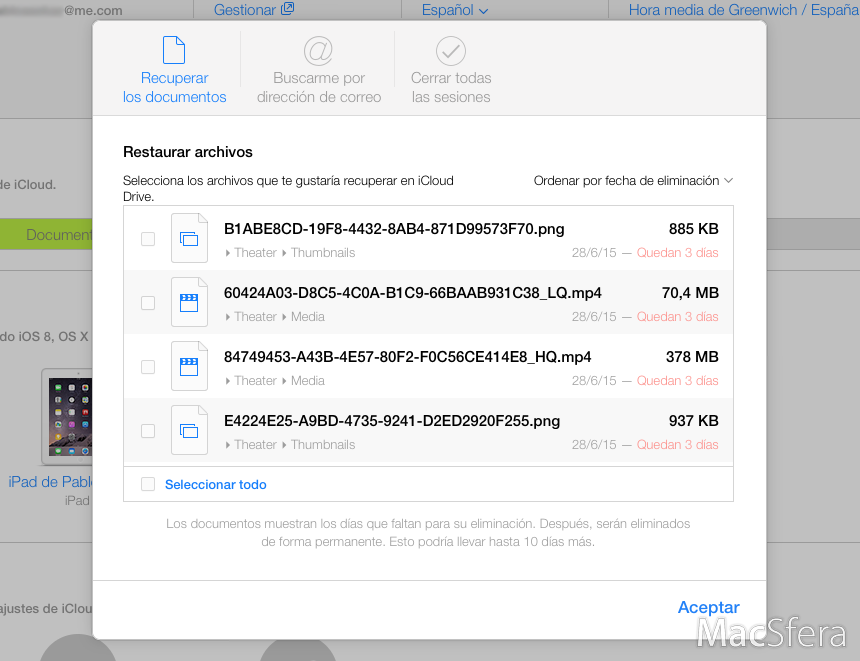Open the Ordenar por fecha de eliminación dropdown
Viewport: 860px width, 661px height.
point(633,181)
